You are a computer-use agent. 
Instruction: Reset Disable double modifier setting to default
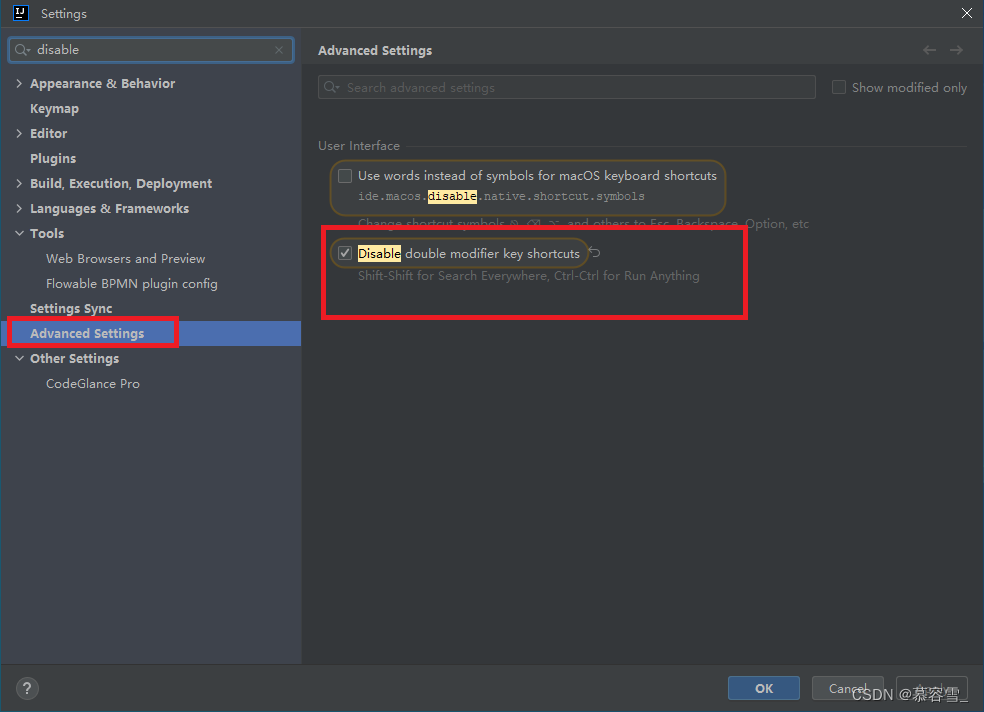point(595,253)
